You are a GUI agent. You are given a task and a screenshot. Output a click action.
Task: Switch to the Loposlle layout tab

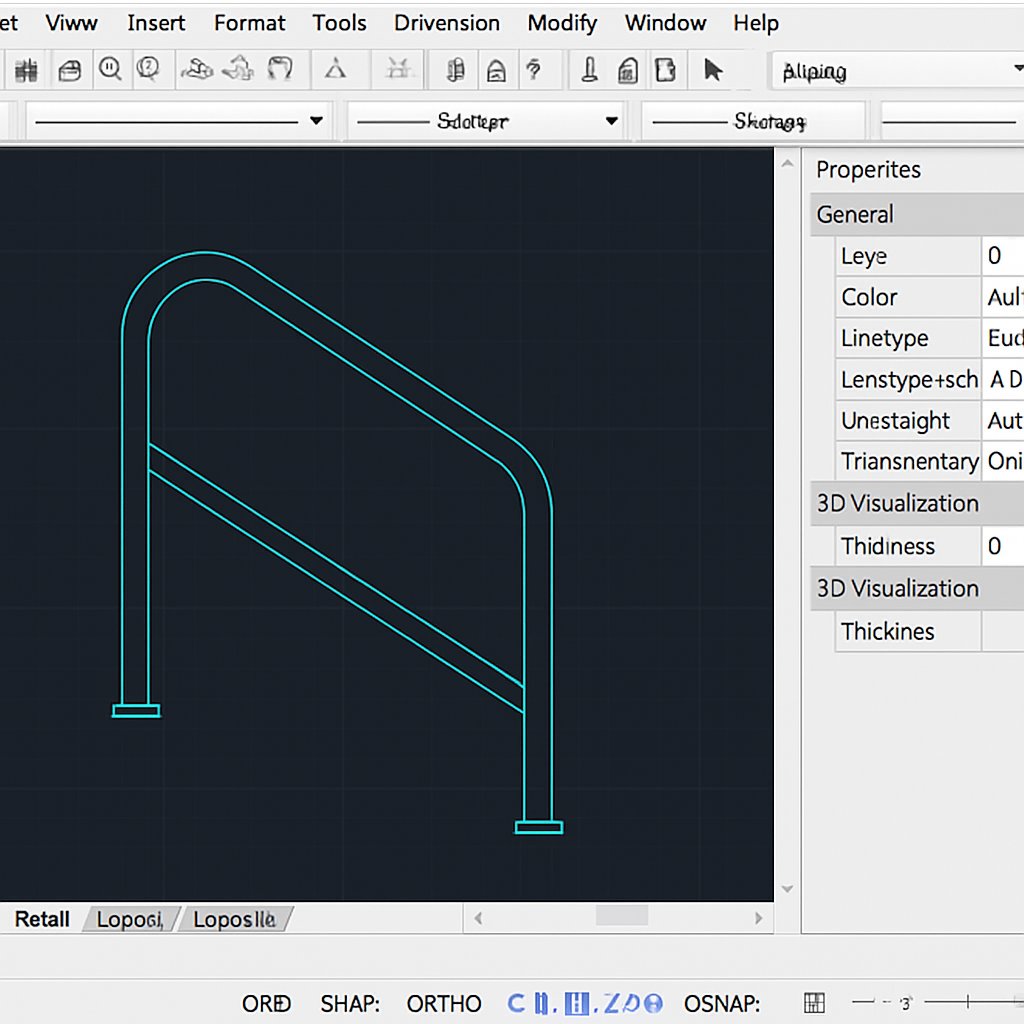click(233, 919)
